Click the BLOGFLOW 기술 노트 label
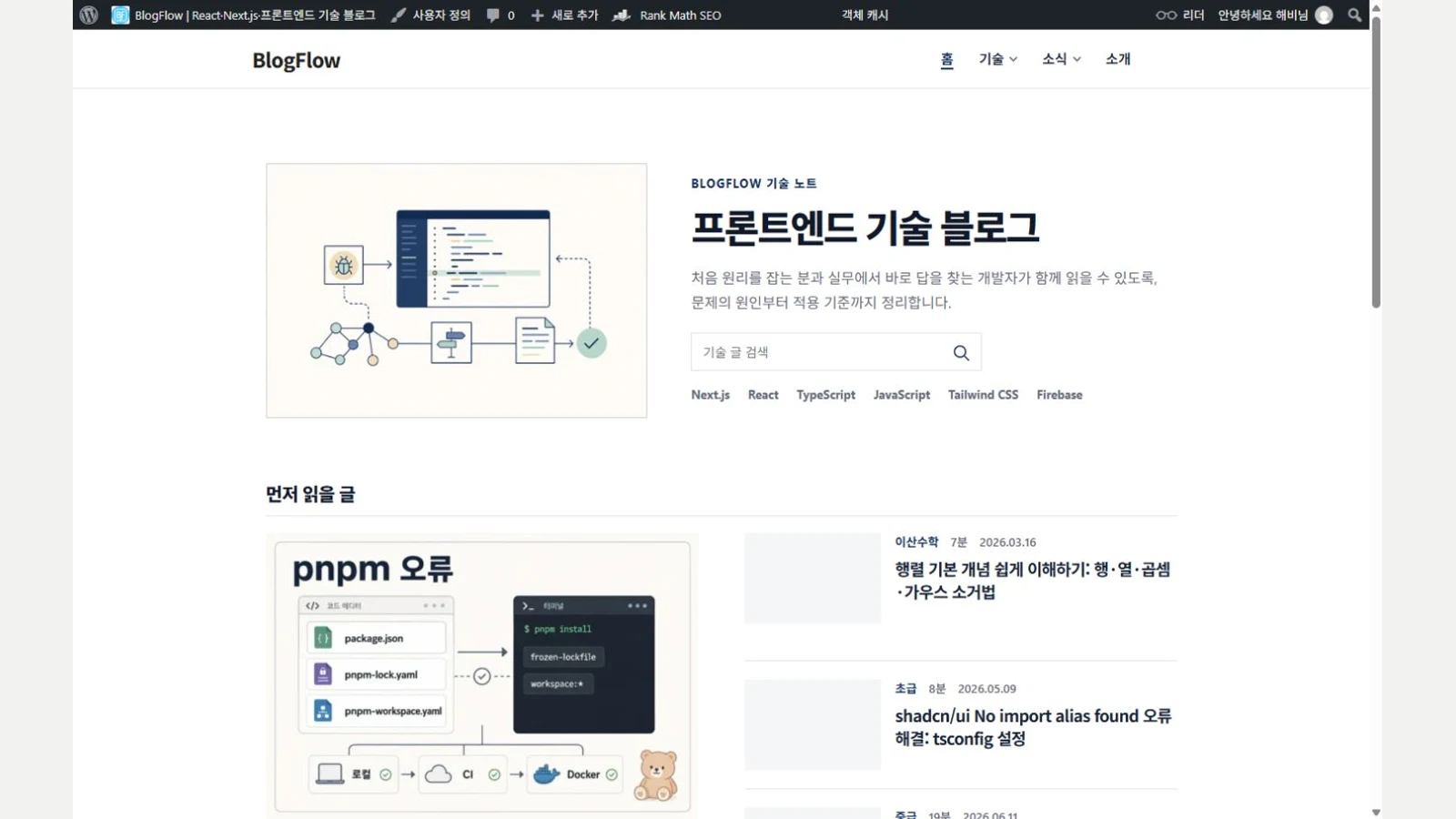1456x819 pixels. coord(753,184)
